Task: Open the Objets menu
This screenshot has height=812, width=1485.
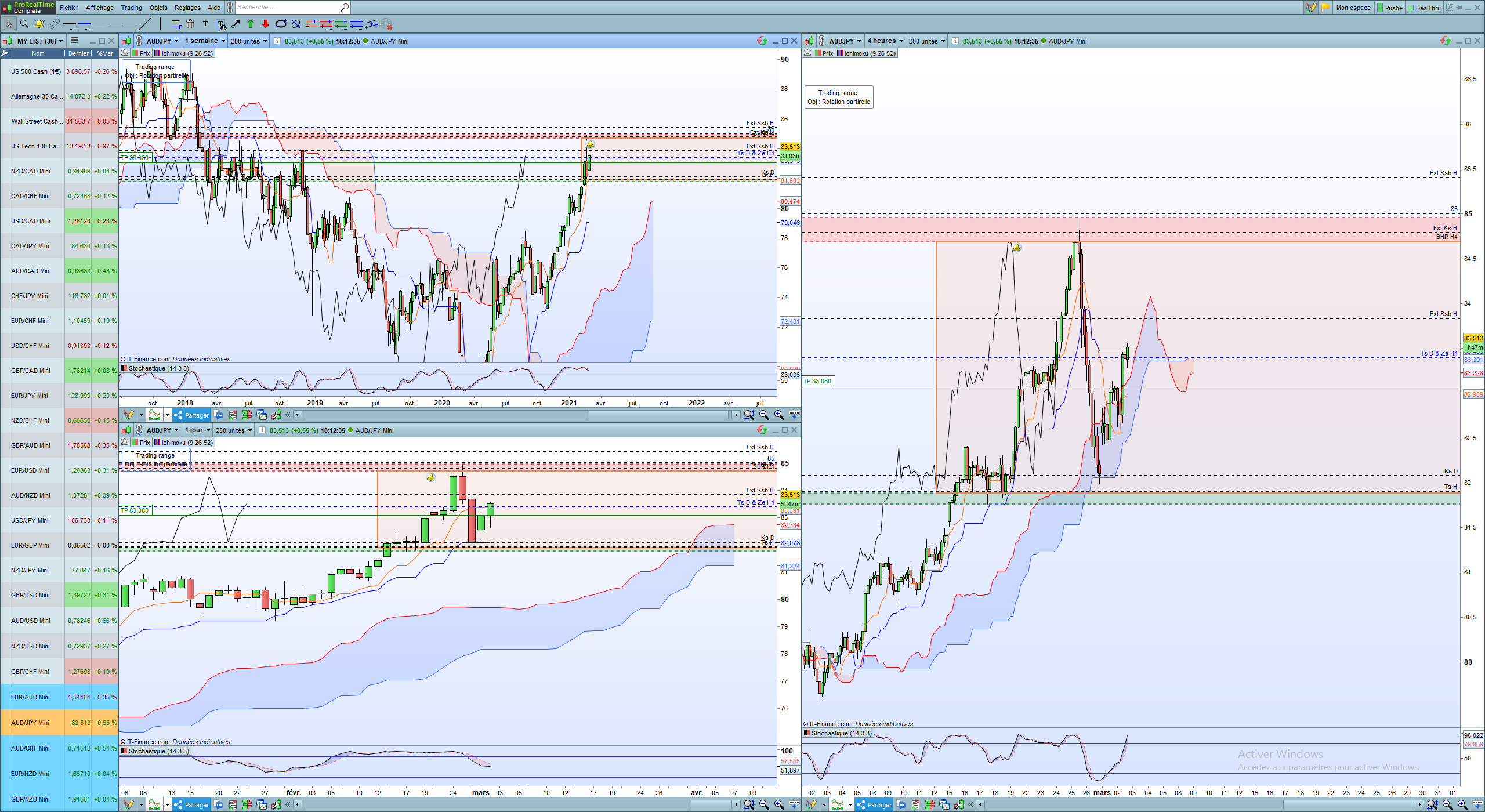Action: [x=158, y=8]
